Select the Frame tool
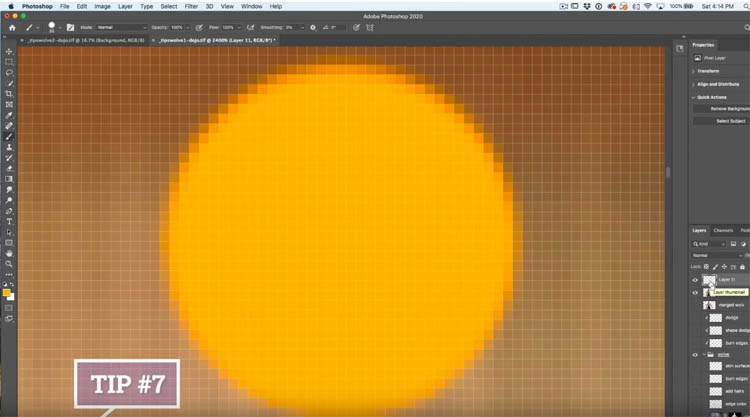 pyautogui.click(x=9, y=104)
